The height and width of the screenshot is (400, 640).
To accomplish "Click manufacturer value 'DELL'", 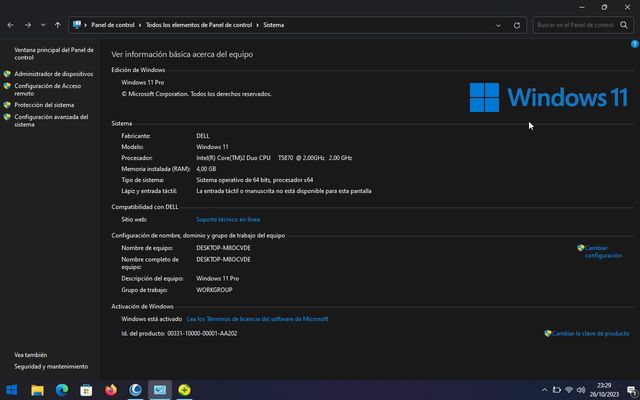I will pyautogui.click(x=203, y=136).
